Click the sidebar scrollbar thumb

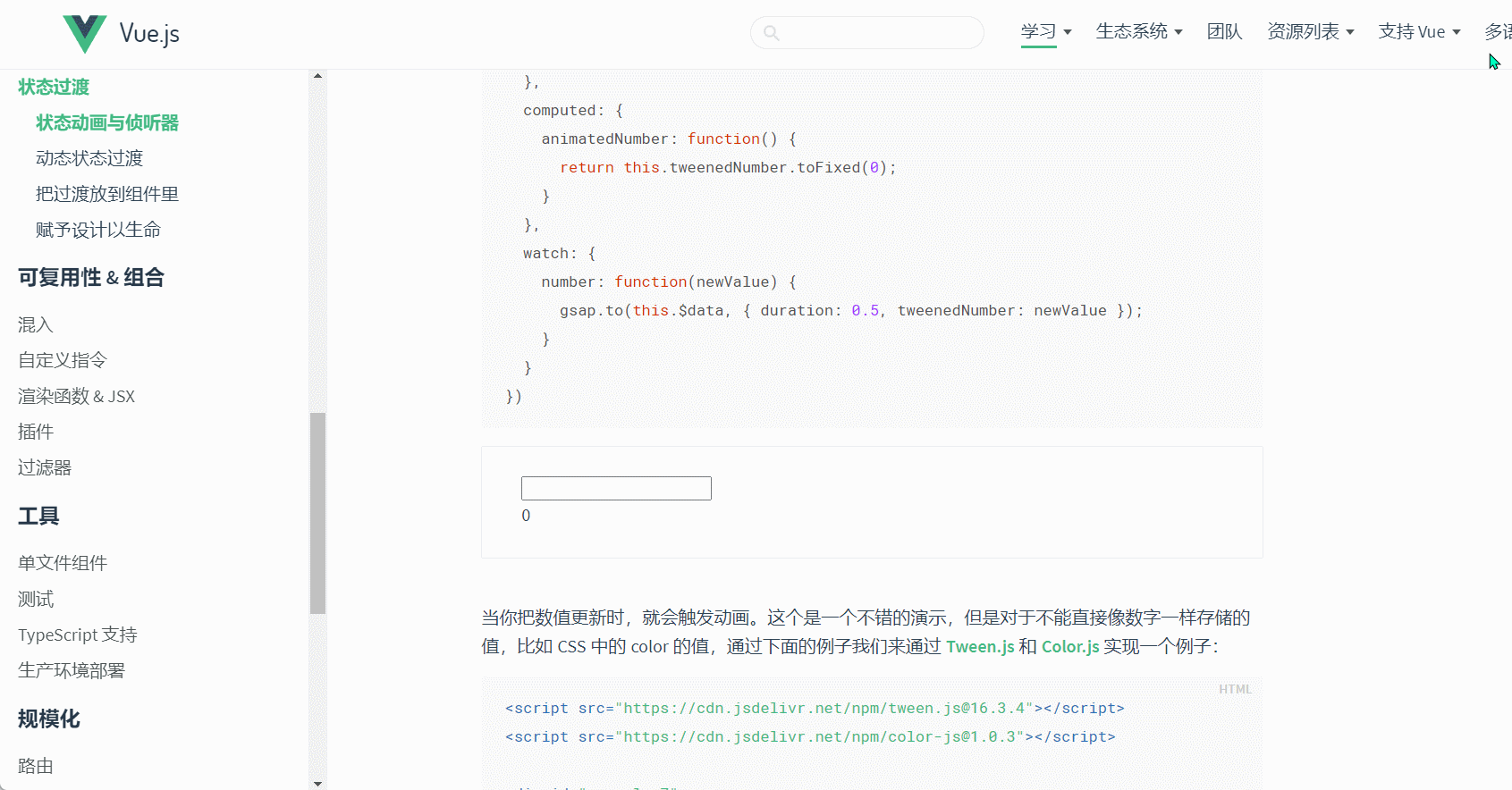pos(318,513)
